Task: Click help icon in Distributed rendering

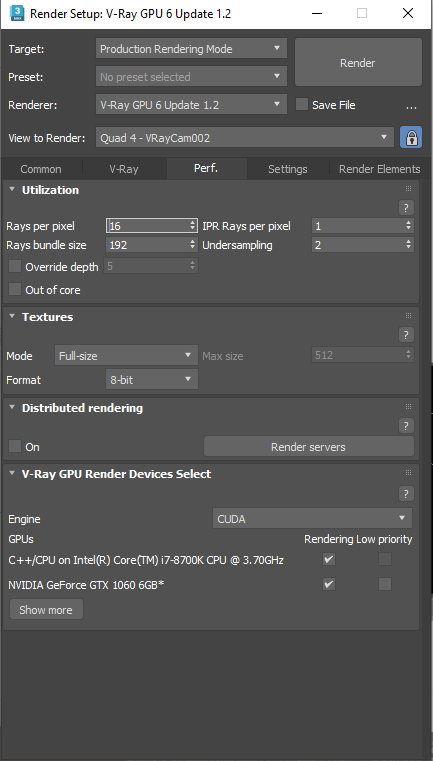Action: [x=406, y=426]
